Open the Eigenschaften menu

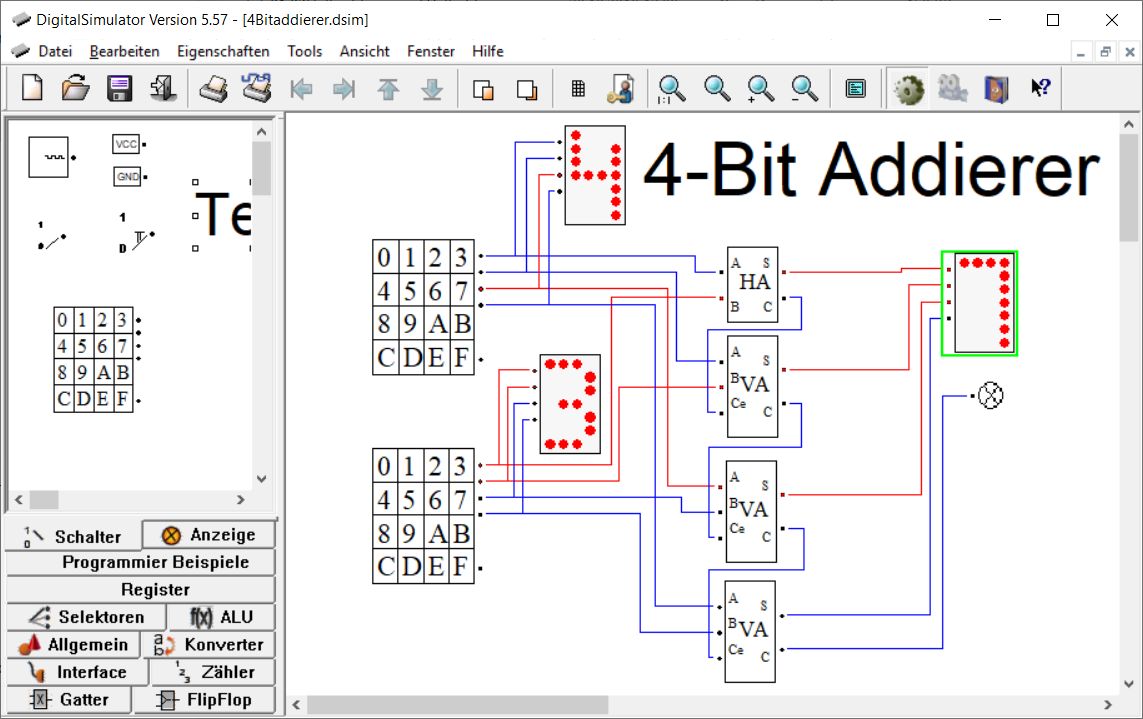tap(223, 51)
